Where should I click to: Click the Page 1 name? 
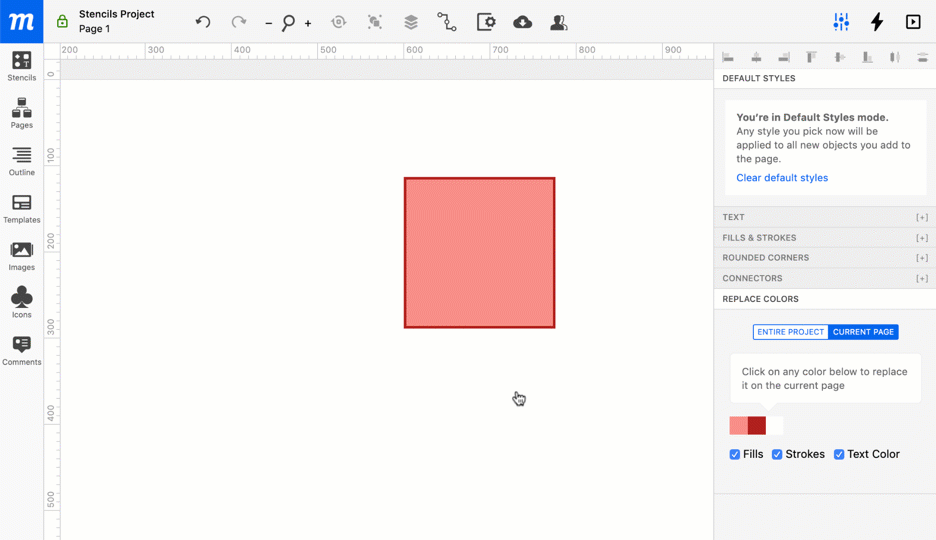(94, 29)
